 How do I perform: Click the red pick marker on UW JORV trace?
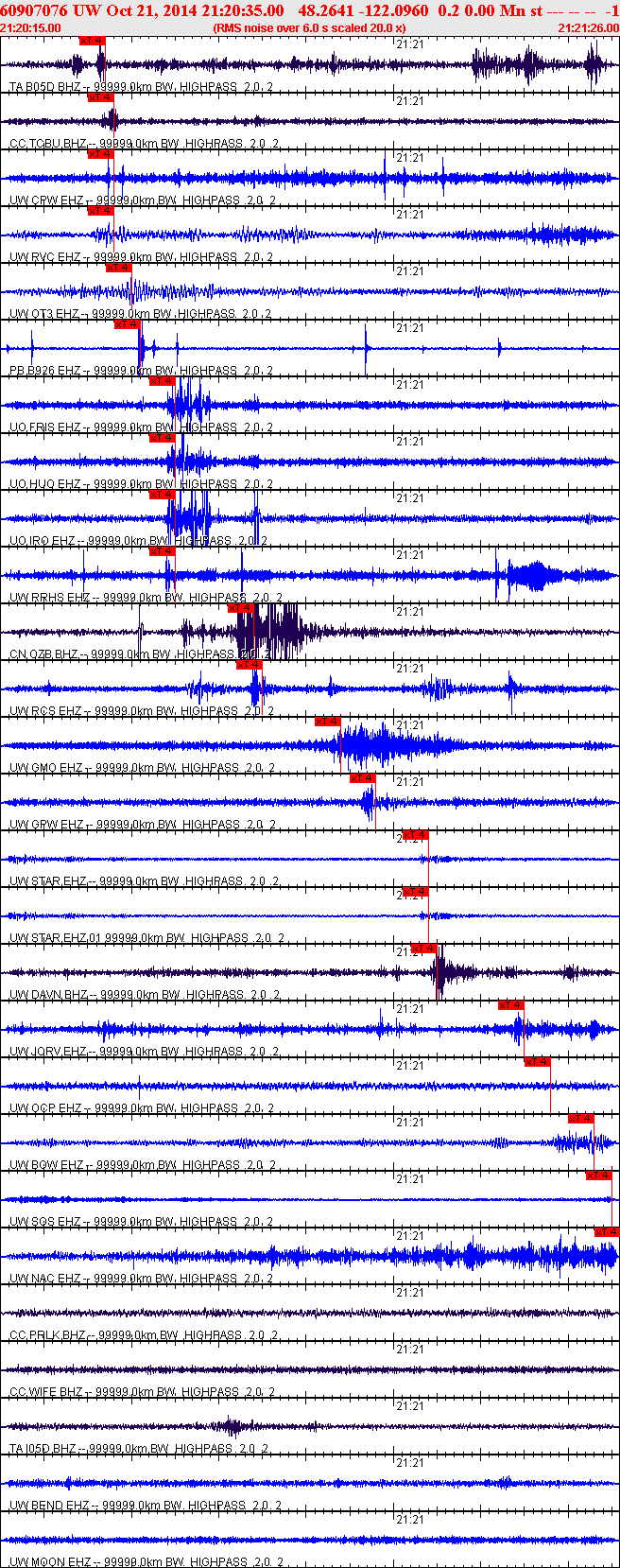pos(510,1005)
